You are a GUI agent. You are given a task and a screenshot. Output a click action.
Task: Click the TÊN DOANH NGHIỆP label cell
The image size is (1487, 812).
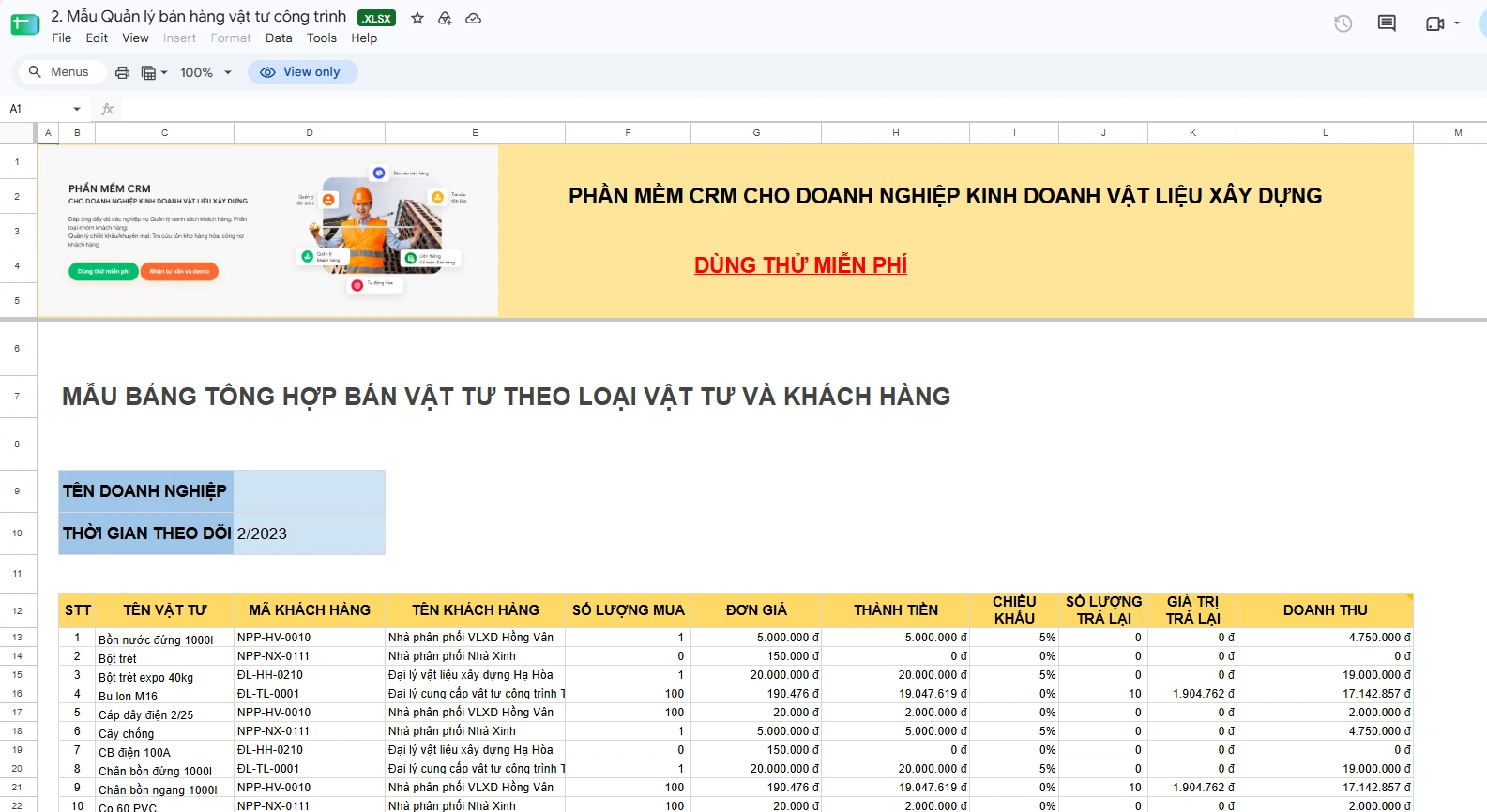pos(146,491)
